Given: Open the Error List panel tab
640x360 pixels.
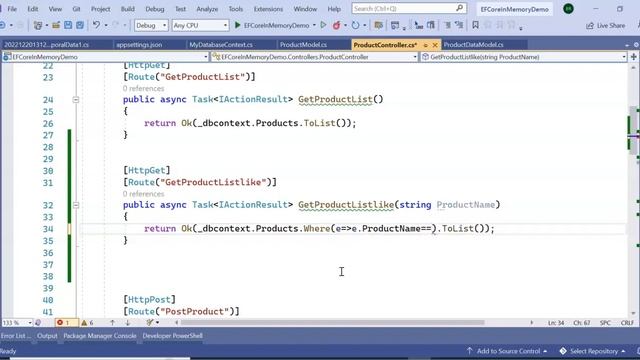Looking at the screenshot, I should (15, 336).
